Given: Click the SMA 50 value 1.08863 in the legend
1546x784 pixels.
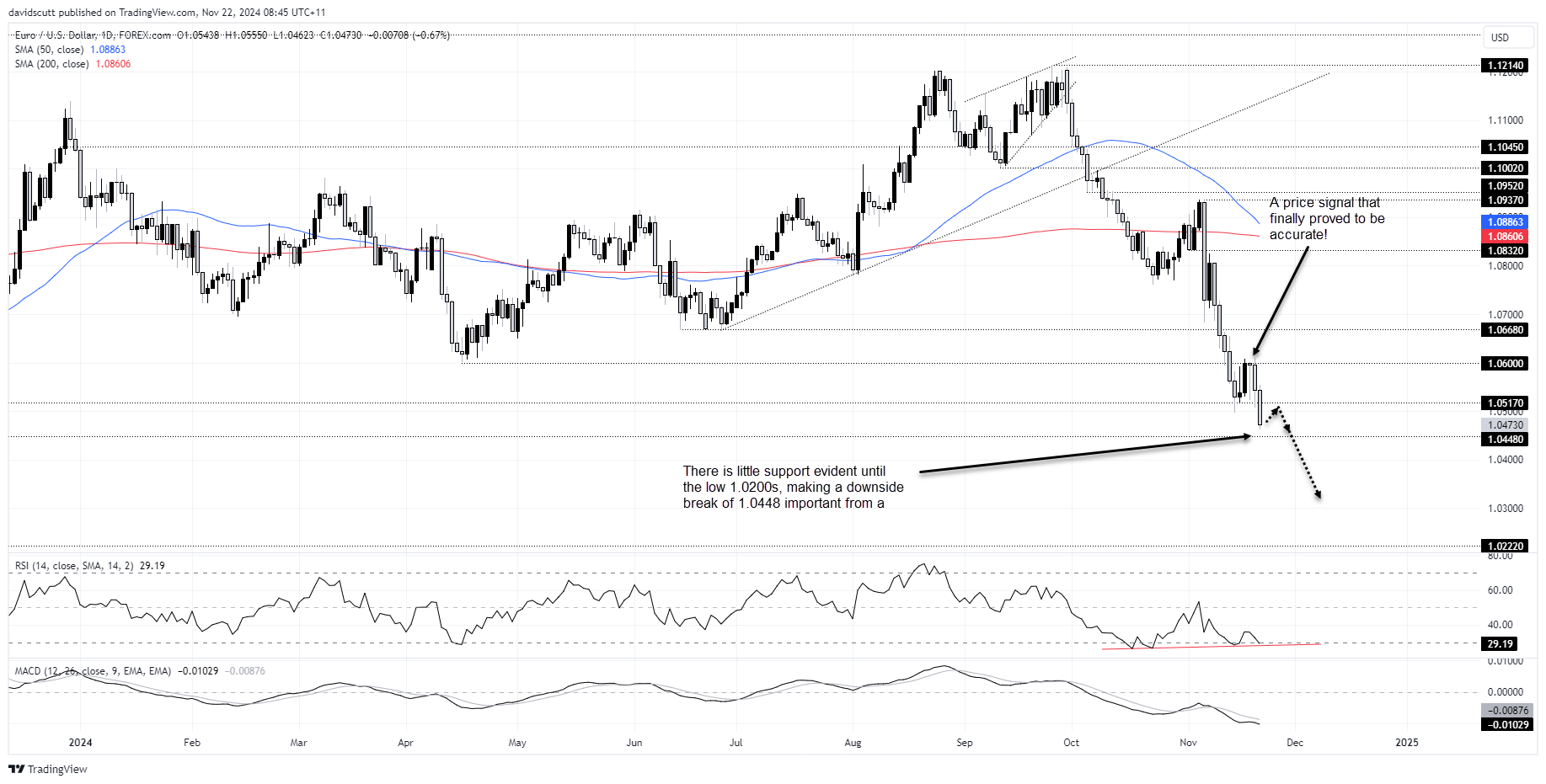Looking at the screenshot, I should 108,50.
